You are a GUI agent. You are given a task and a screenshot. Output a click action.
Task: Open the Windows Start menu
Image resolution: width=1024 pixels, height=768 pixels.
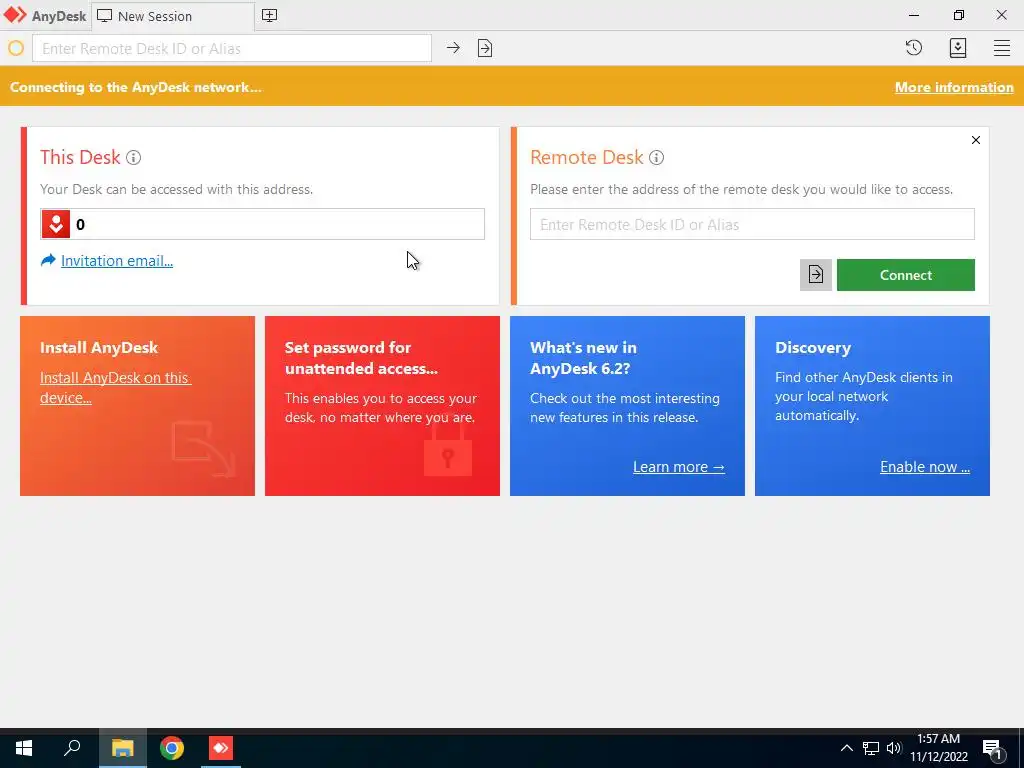tap(24, 748)
